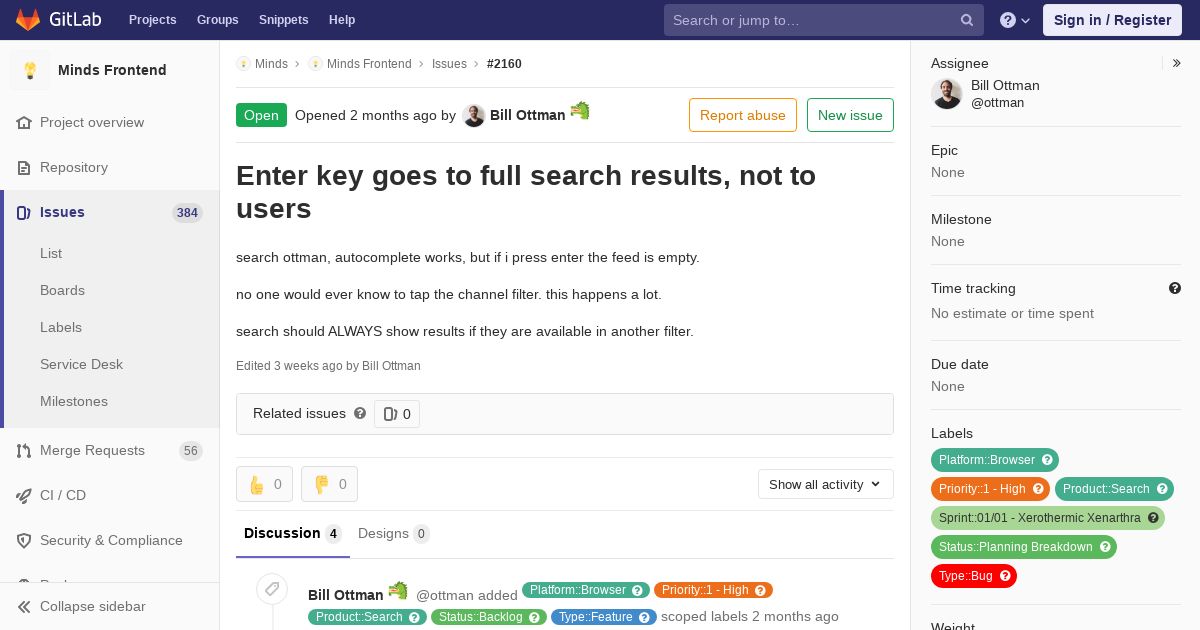Click the Platform::Browser sidebar label
The image size is (1200, 630).
(995, 460)
